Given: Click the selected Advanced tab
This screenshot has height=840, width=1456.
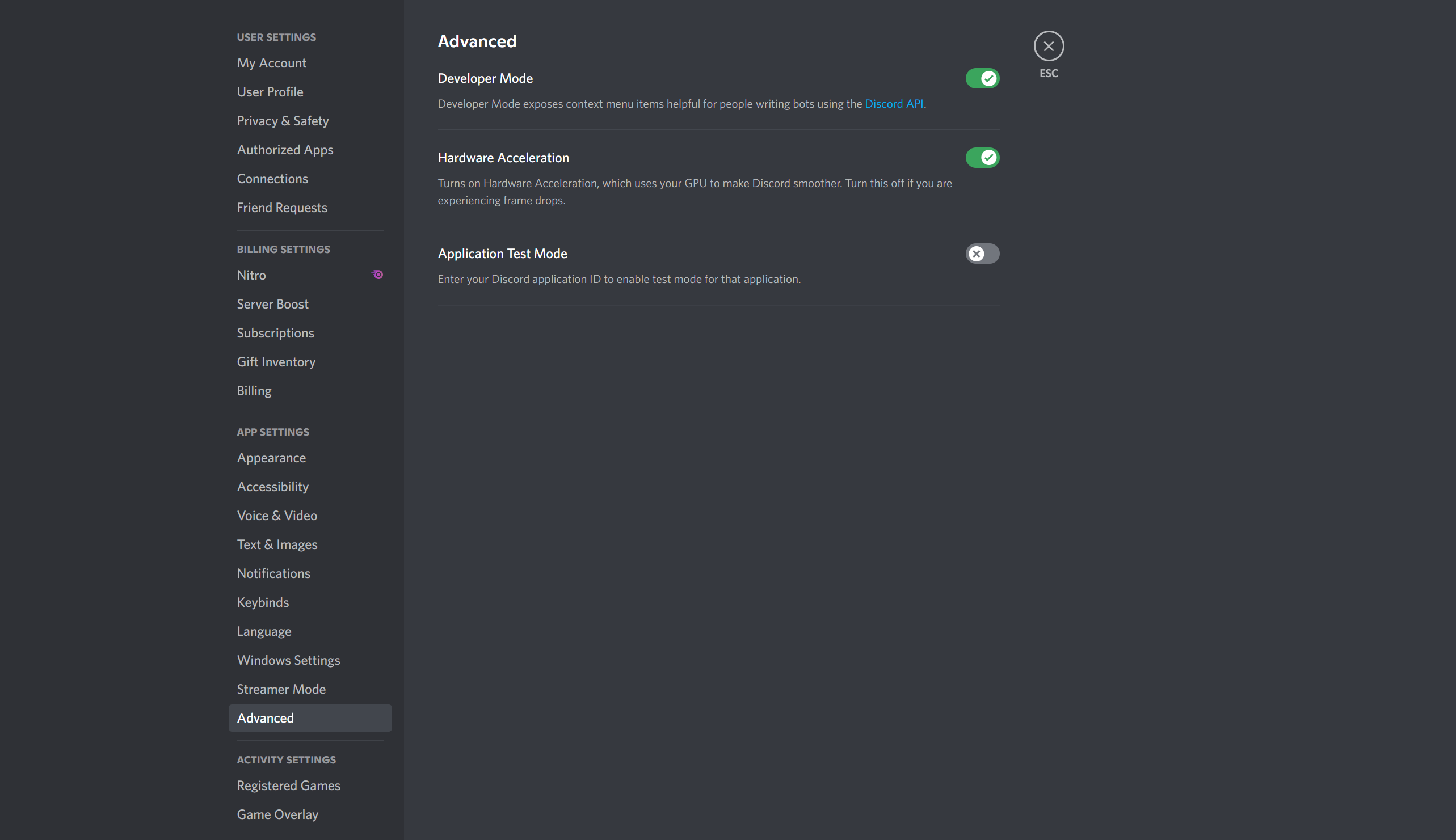Looking at the screenshot, I should pos(310,717).
